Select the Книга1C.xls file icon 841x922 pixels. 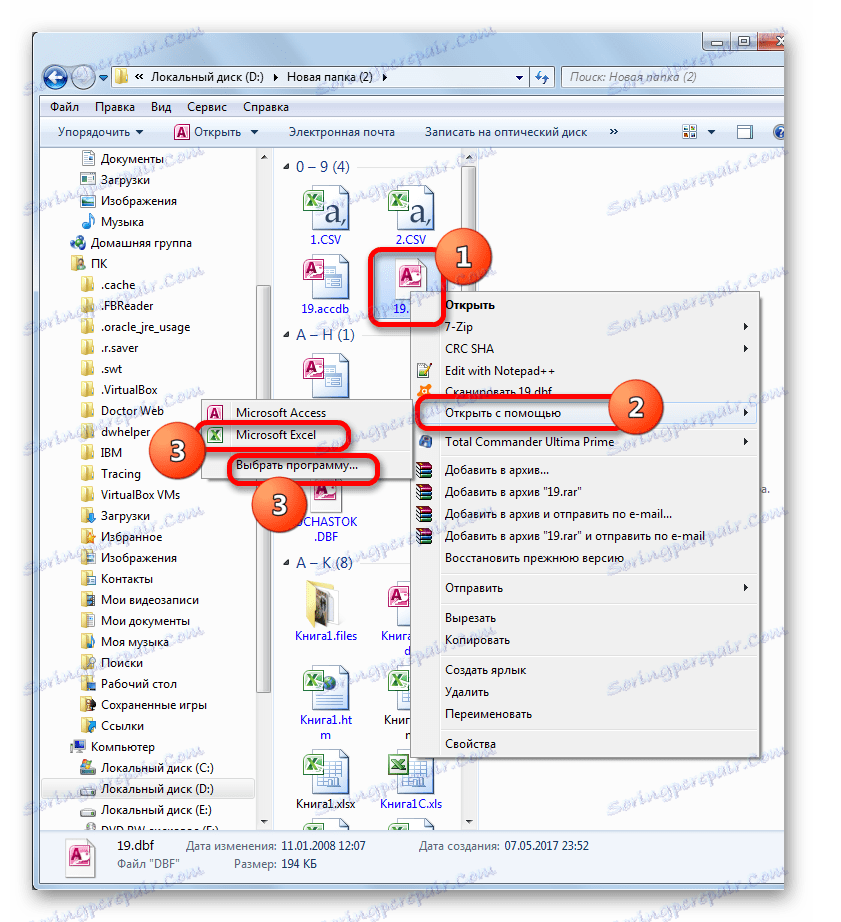(x=411, y=773)
